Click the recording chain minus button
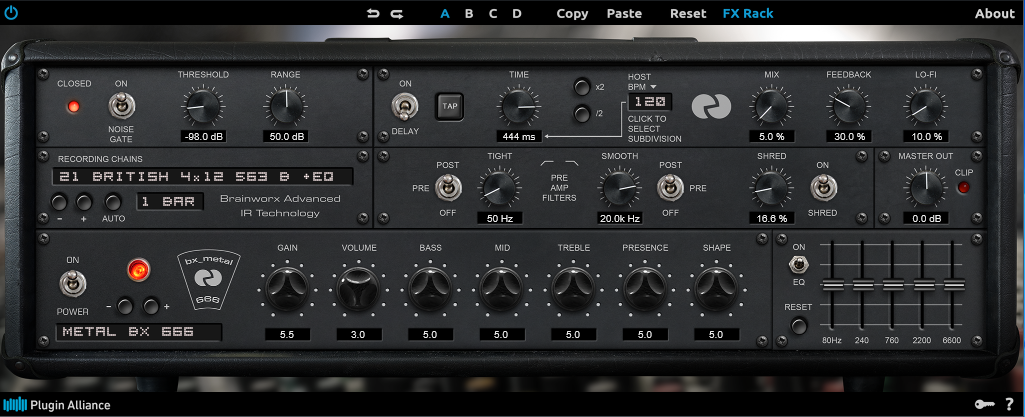 (59, 201)
